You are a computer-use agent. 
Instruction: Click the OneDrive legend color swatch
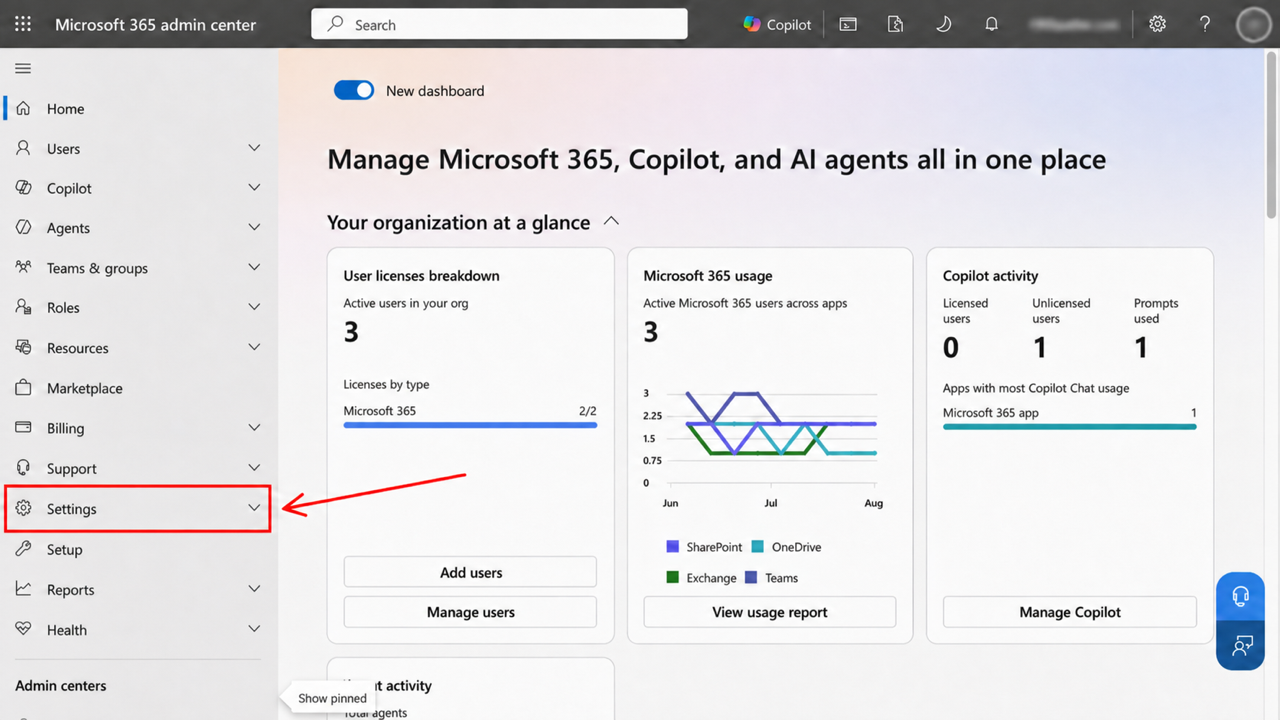758,547
